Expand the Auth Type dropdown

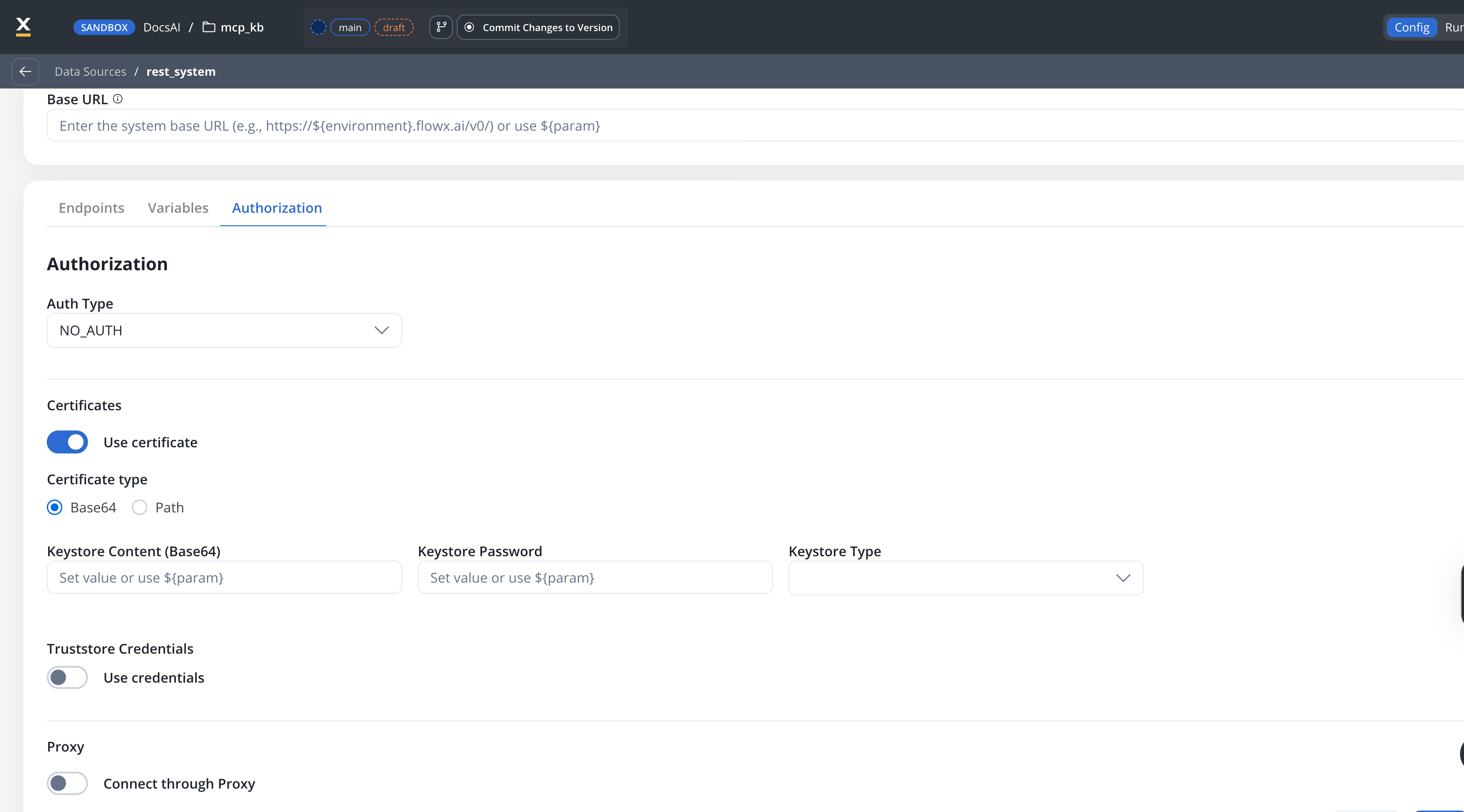point(224,331)
